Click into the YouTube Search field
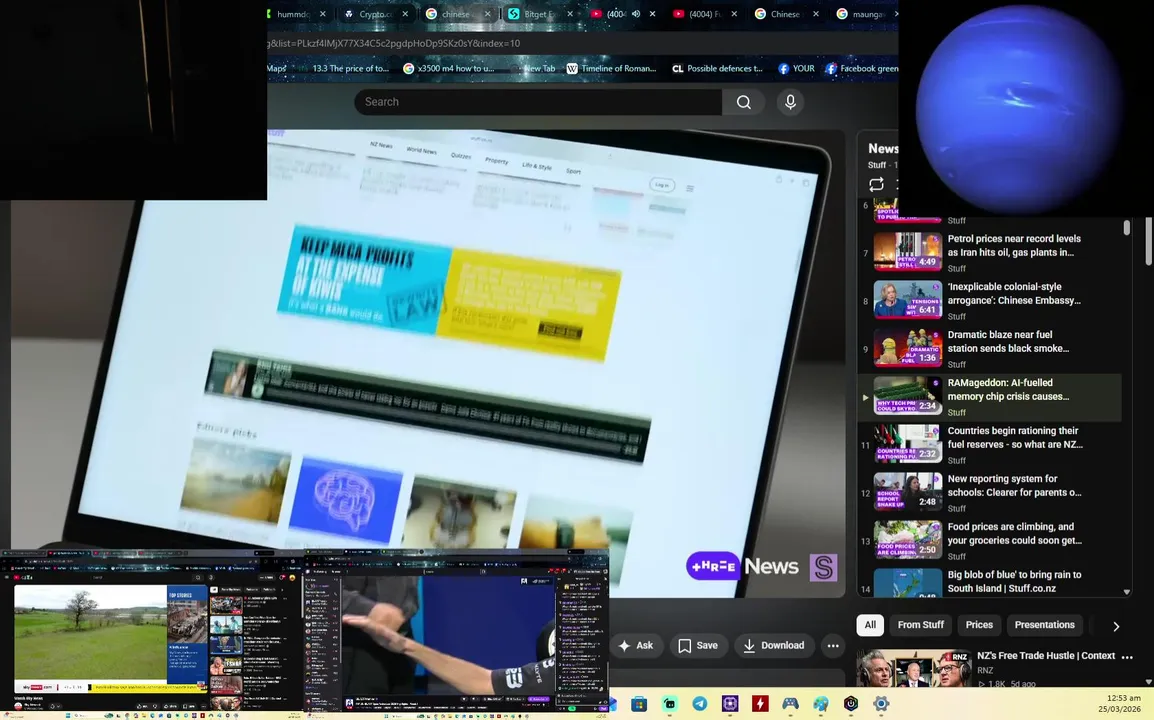Screen dimensions: 1154x720 (538, 102)
